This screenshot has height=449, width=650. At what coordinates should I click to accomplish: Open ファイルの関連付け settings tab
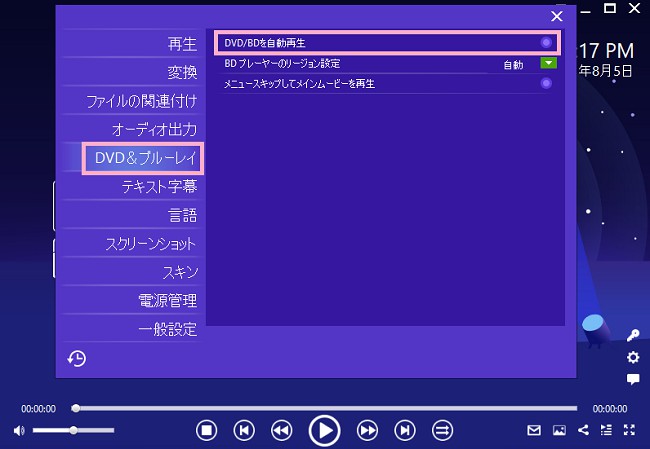[133, 101]
